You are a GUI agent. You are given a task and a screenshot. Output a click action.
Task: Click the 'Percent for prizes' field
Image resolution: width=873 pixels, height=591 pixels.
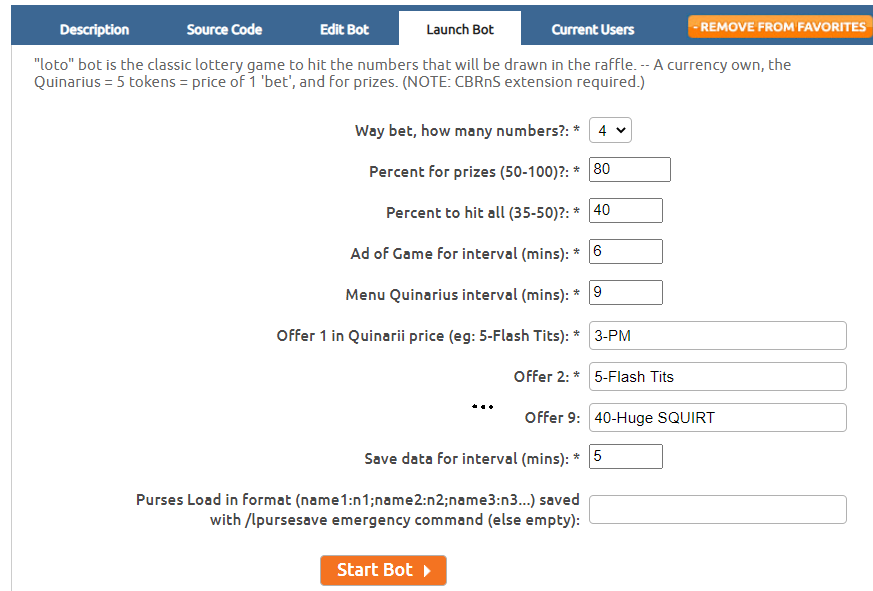[629, 169]
